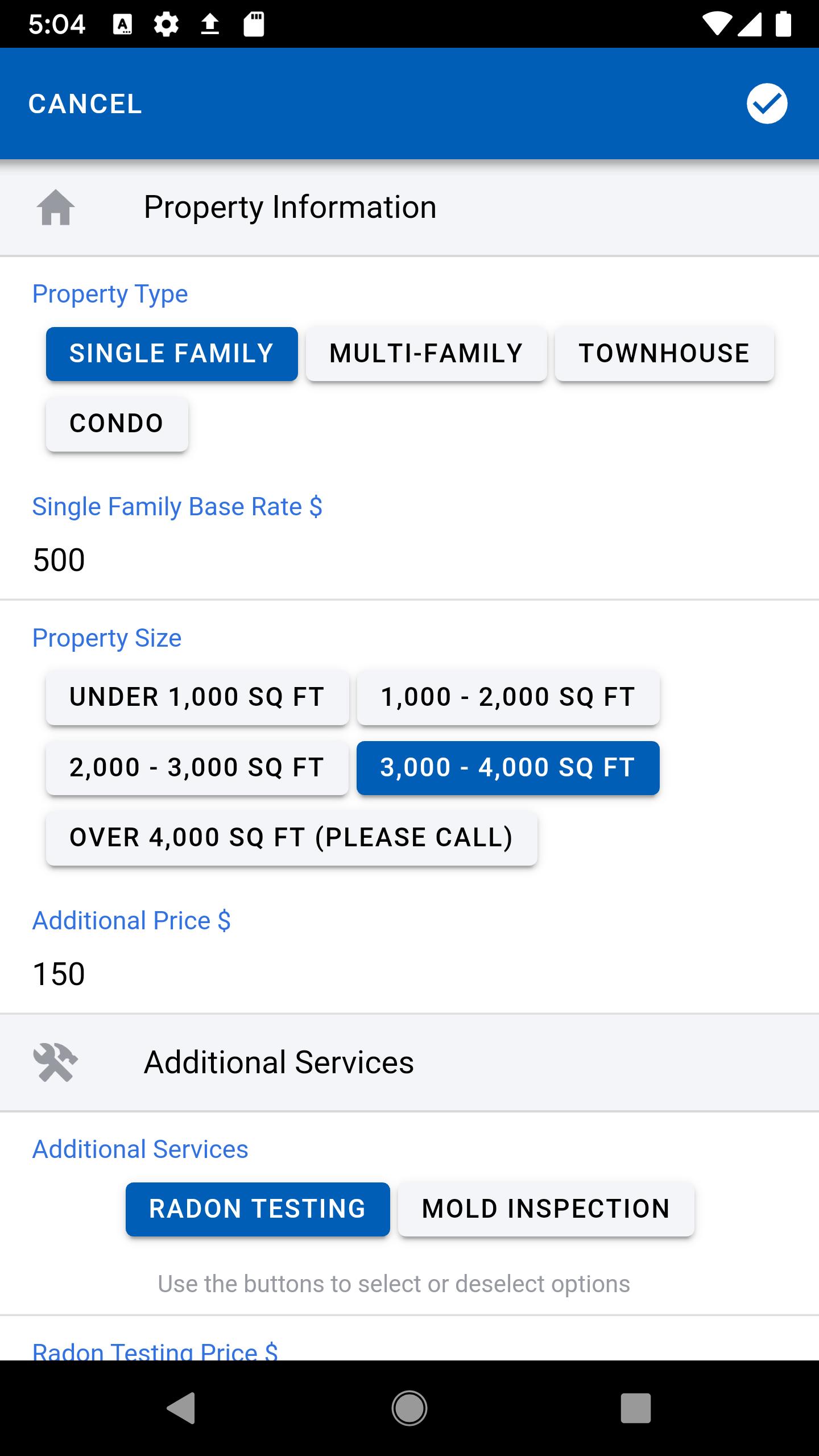Pick Under 1,000 sq ft size
The height and width of the screenshot is (1456, 819).
197,697
